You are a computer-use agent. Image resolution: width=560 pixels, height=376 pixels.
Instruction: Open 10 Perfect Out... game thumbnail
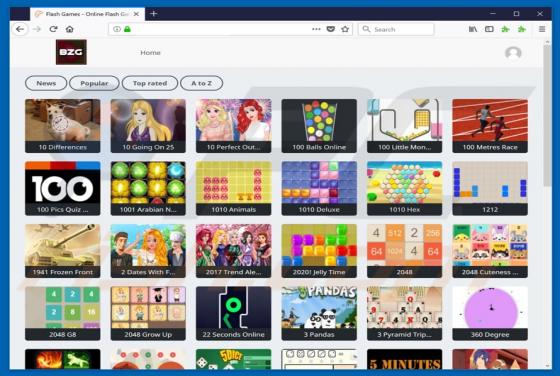(x=234, y=126)
